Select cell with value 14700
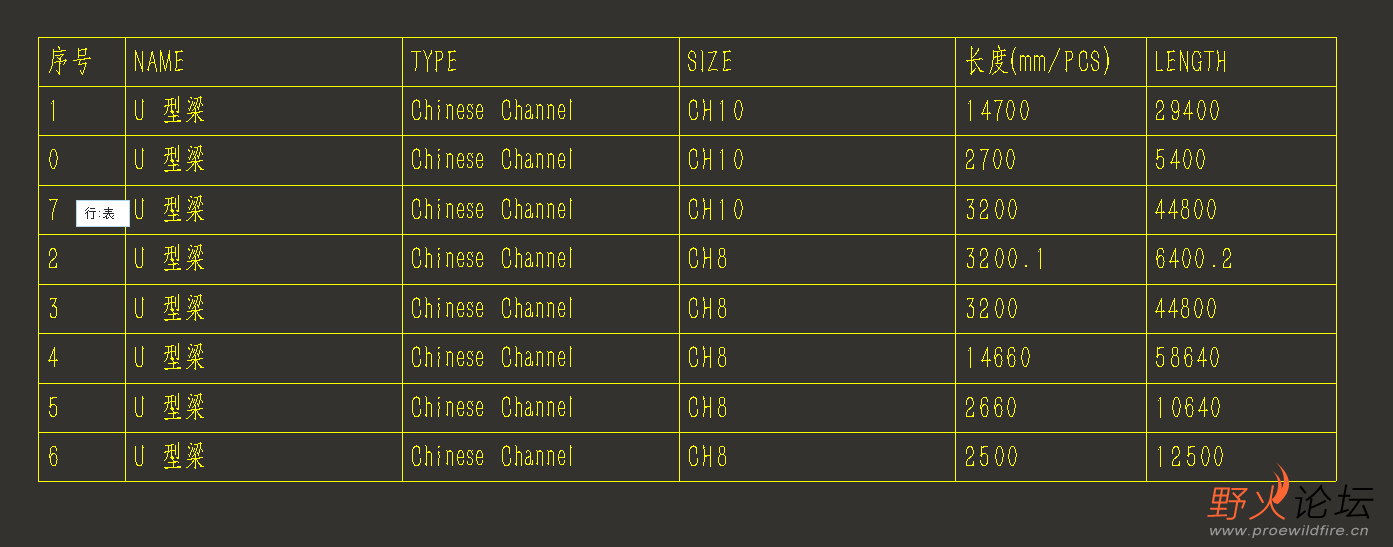 pos(1051,111)
